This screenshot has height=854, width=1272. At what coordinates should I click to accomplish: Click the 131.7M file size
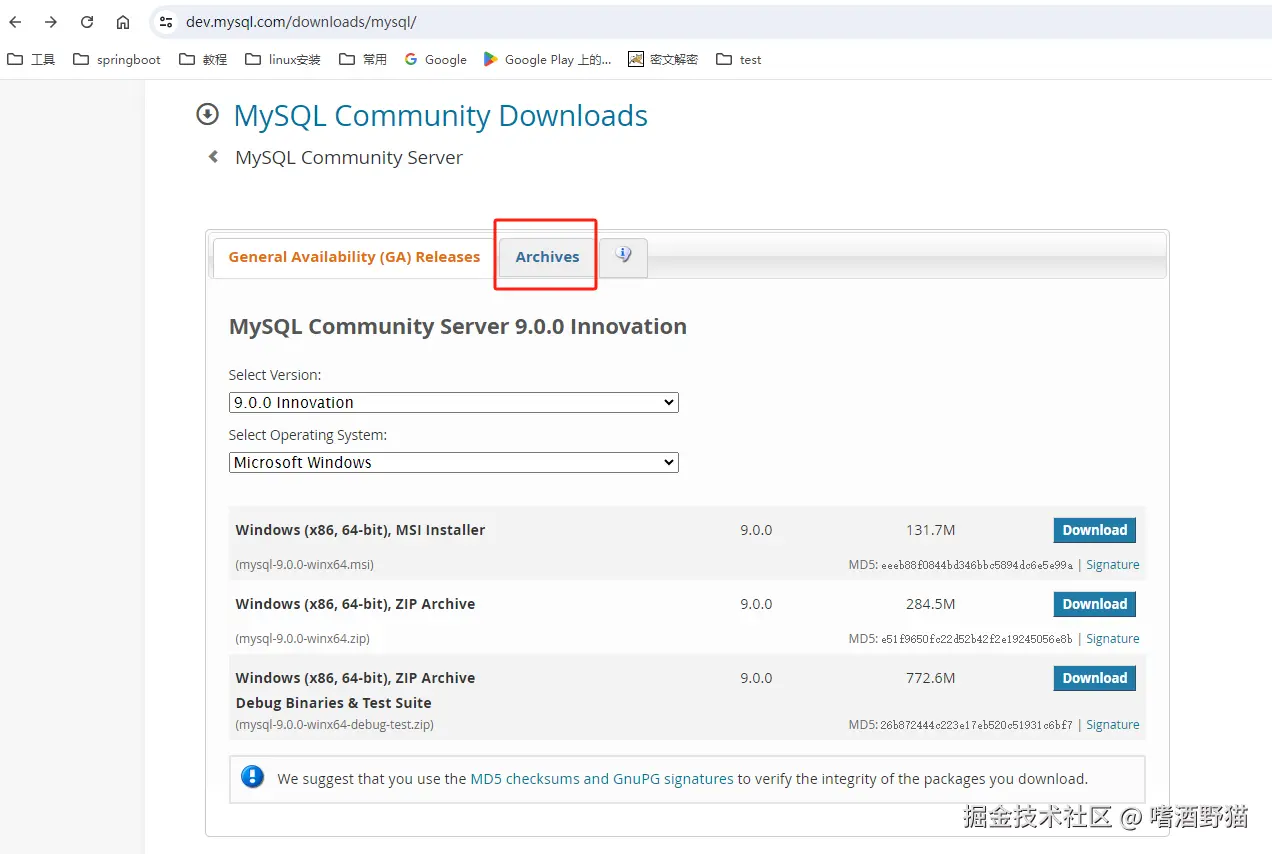pyautogui.click(x=930, y=530)
